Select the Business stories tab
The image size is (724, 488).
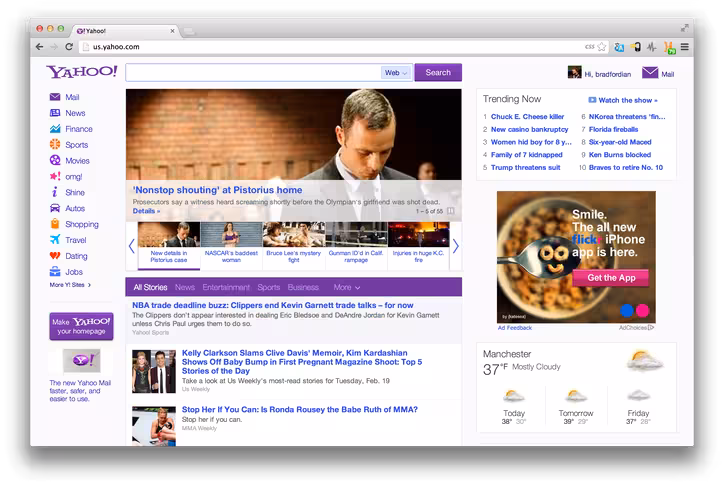tap(303, 287)
